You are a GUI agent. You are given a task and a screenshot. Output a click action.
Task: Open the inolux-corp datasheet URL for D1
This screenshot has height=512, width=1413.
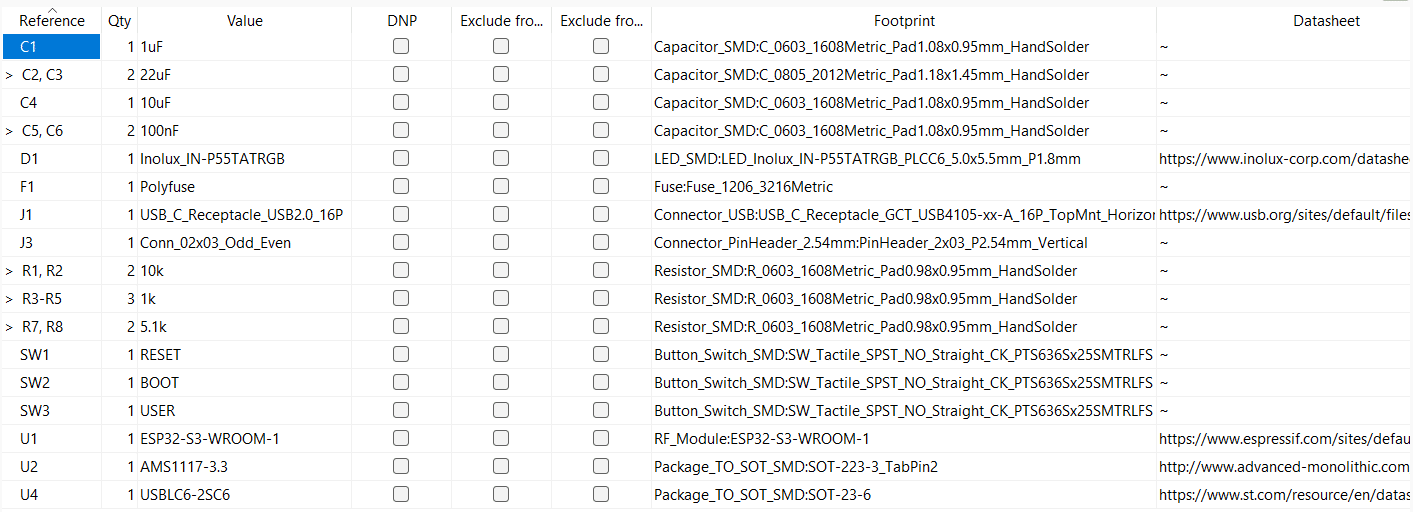[1284, 159]
